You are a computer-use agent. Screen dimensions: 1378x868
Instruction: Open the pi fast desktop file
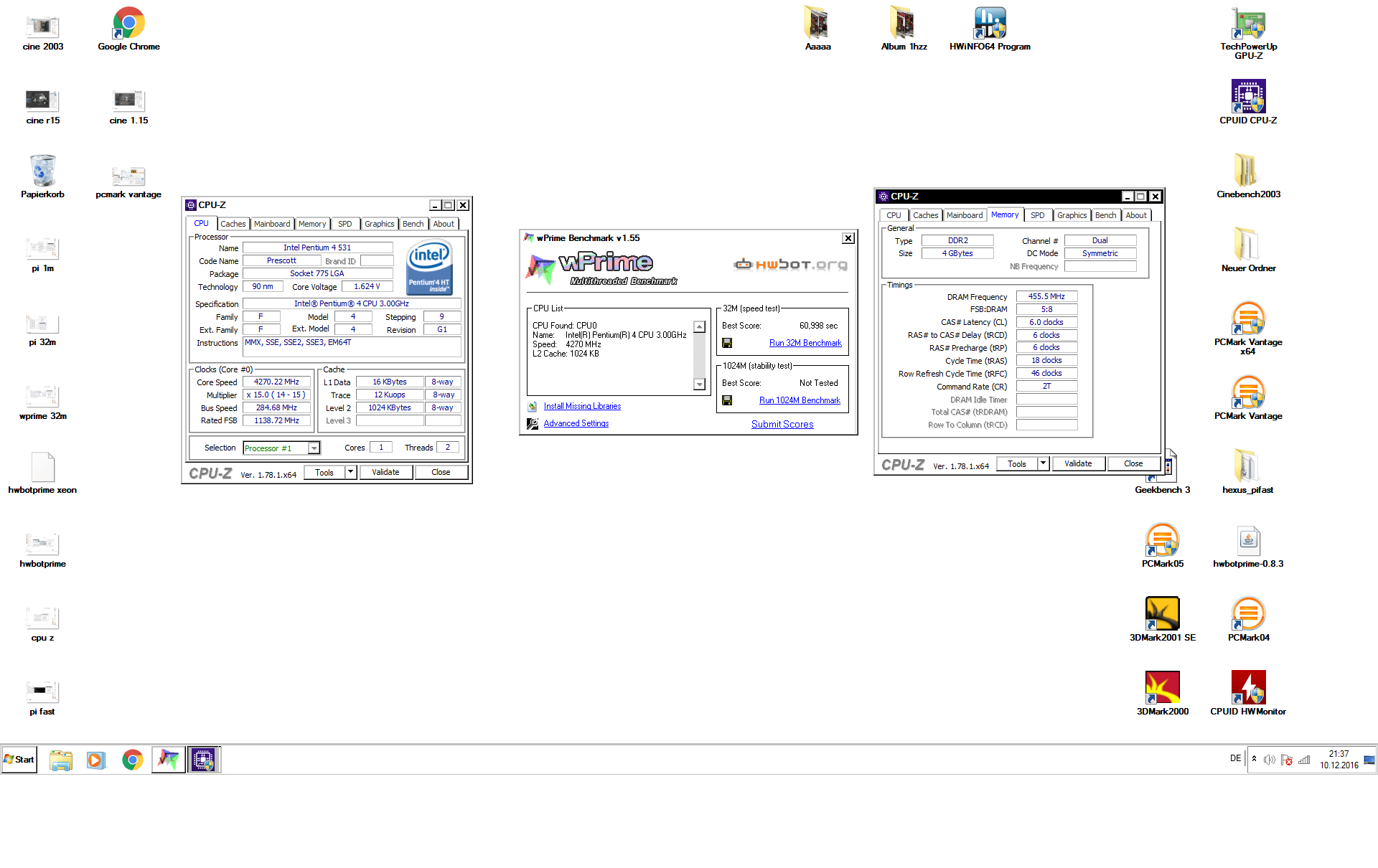[43, 697]
